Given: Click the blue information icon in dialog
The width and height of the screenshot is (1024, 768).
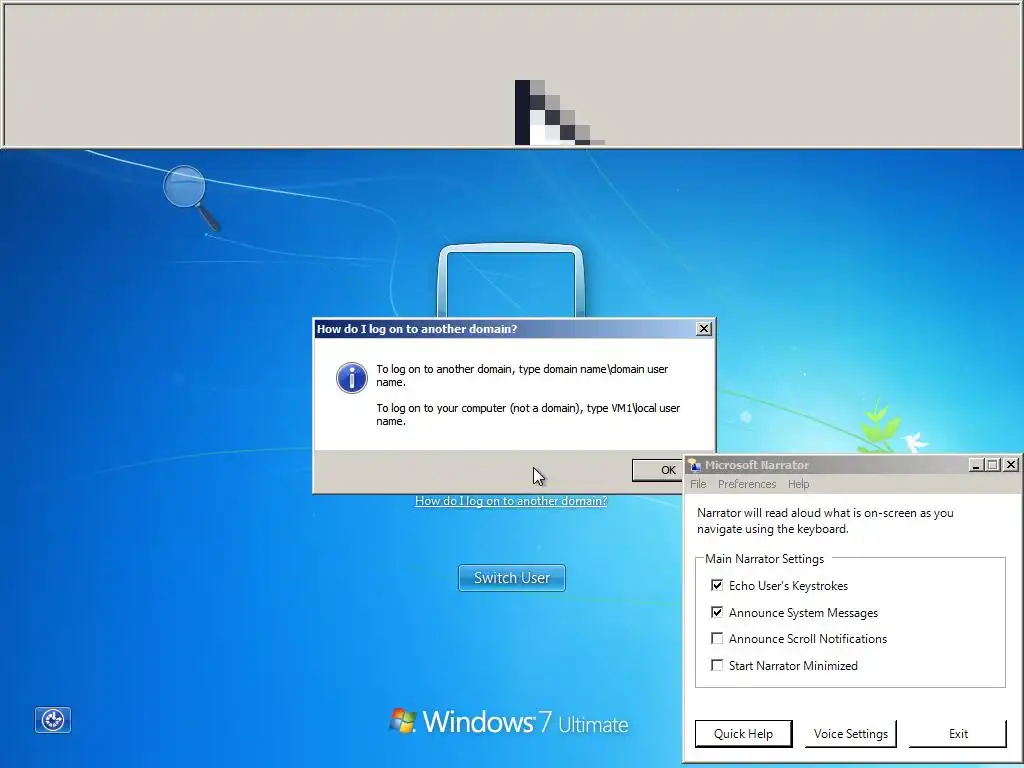Looking at the screenshot, I should click(x=351, y=378).
